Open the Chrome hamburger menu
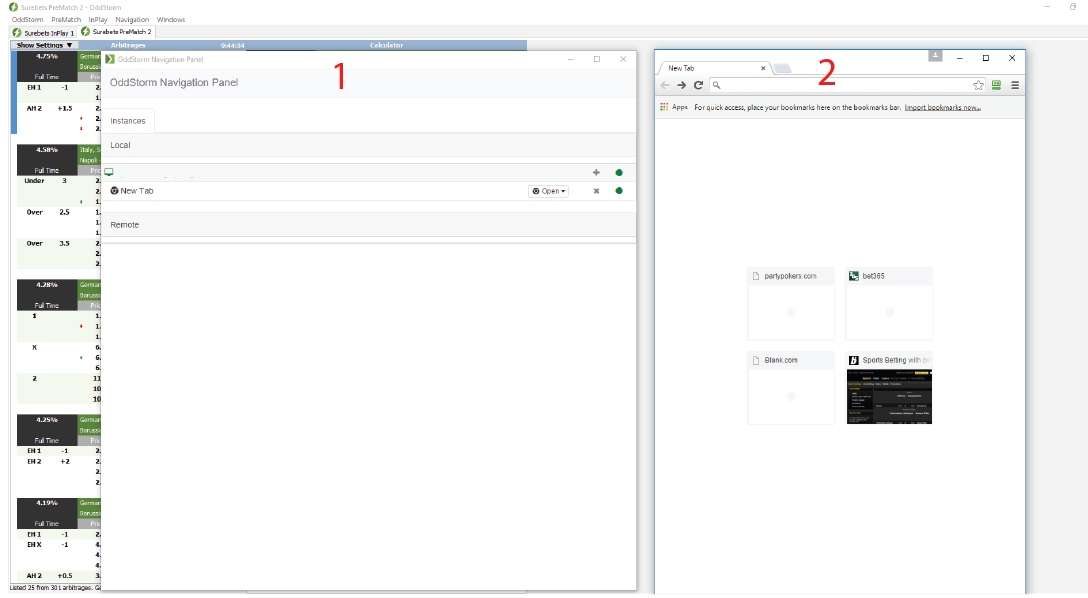 click(x=1014, y=86)
